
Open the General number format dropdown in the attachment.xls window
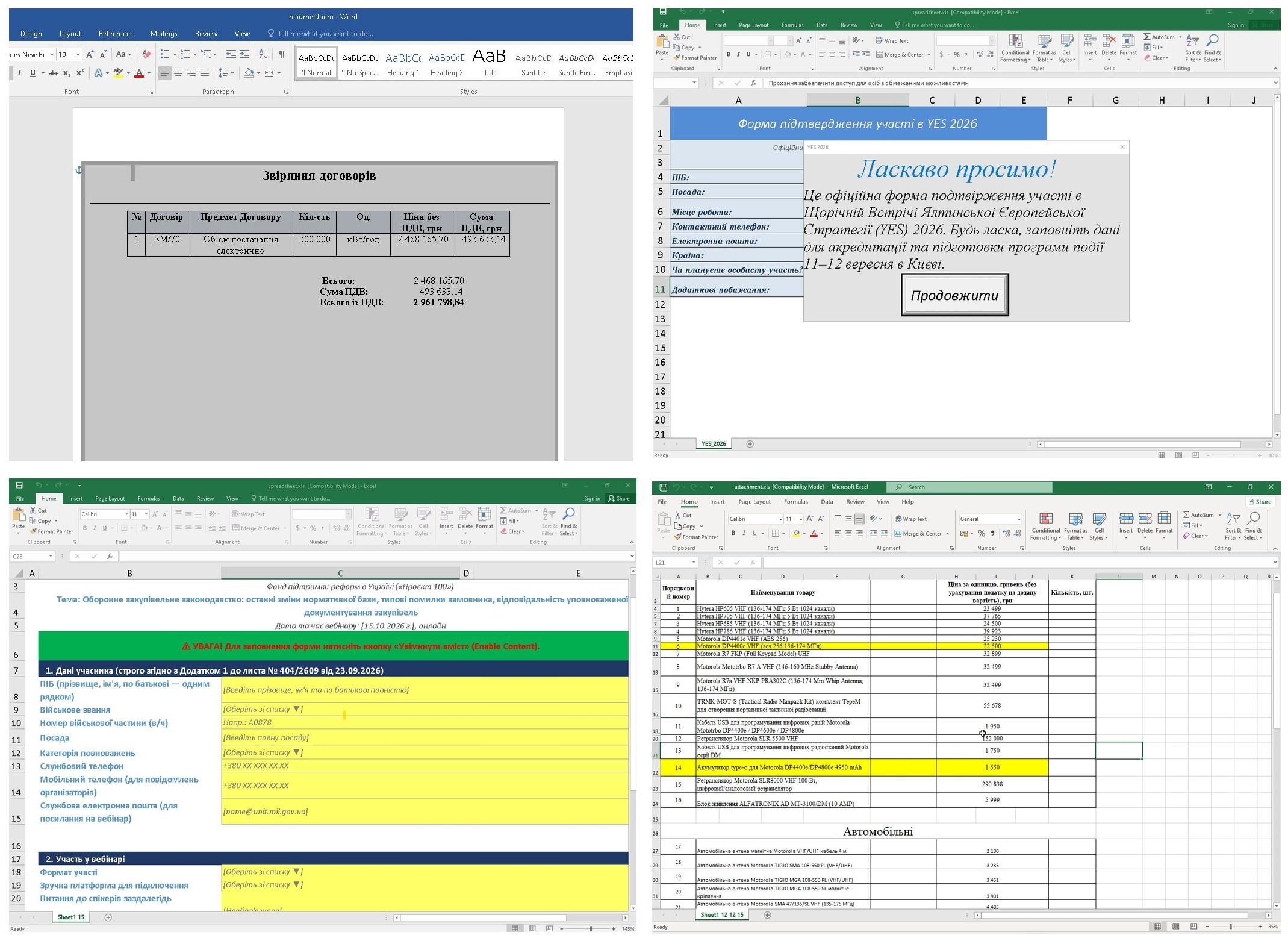(x=1019, y=519)
